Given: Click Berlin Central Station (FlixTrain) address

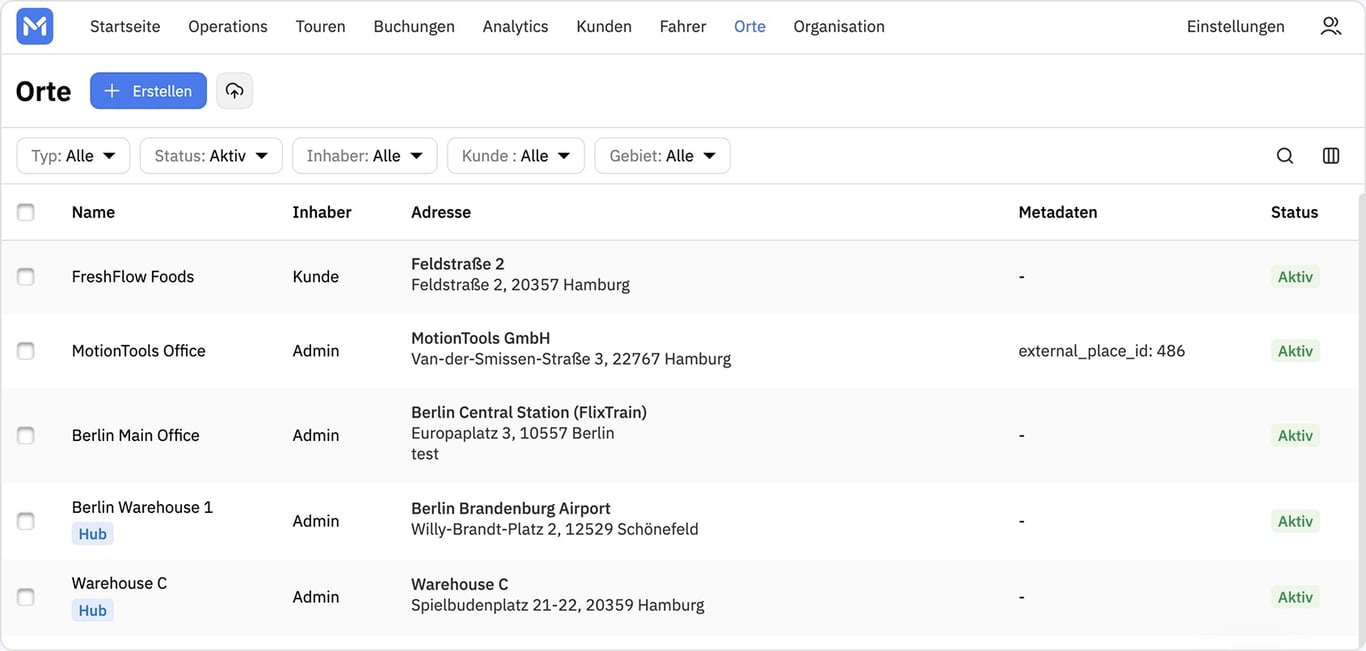Looking at the screenshot, I should pos(529,412).
